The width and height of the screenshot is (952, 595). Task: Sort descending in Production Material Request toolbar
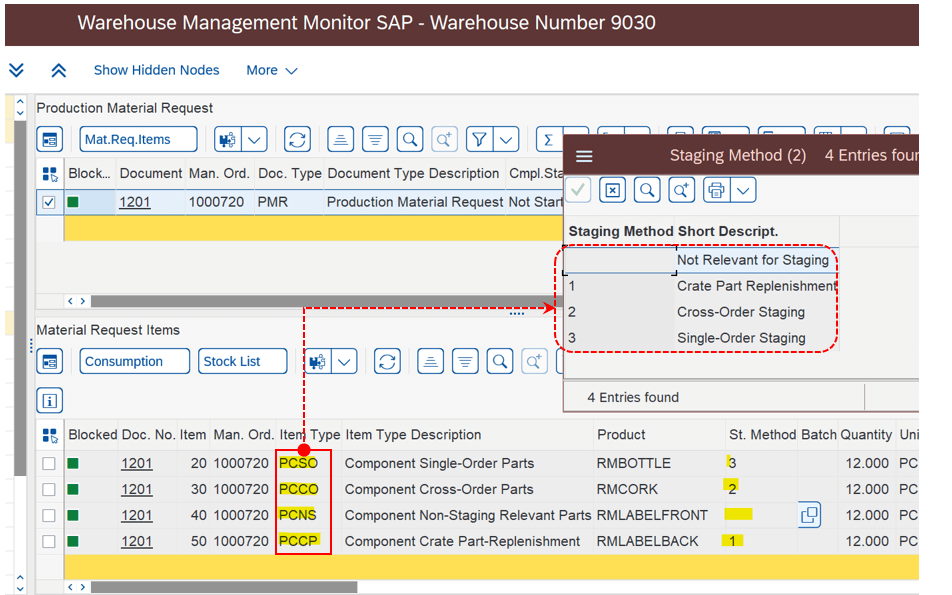(x=375, y=140)
